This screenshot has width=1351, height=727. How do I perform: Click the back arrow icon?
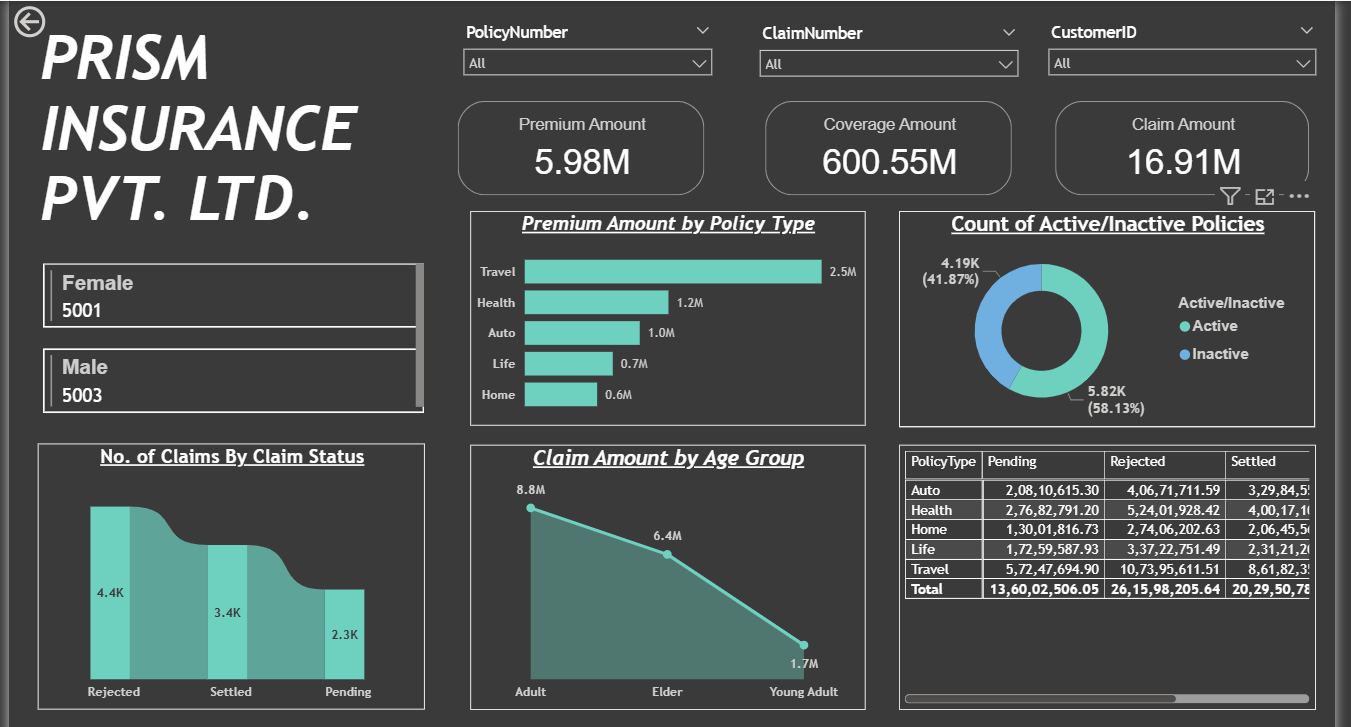[x=30, y=22]
